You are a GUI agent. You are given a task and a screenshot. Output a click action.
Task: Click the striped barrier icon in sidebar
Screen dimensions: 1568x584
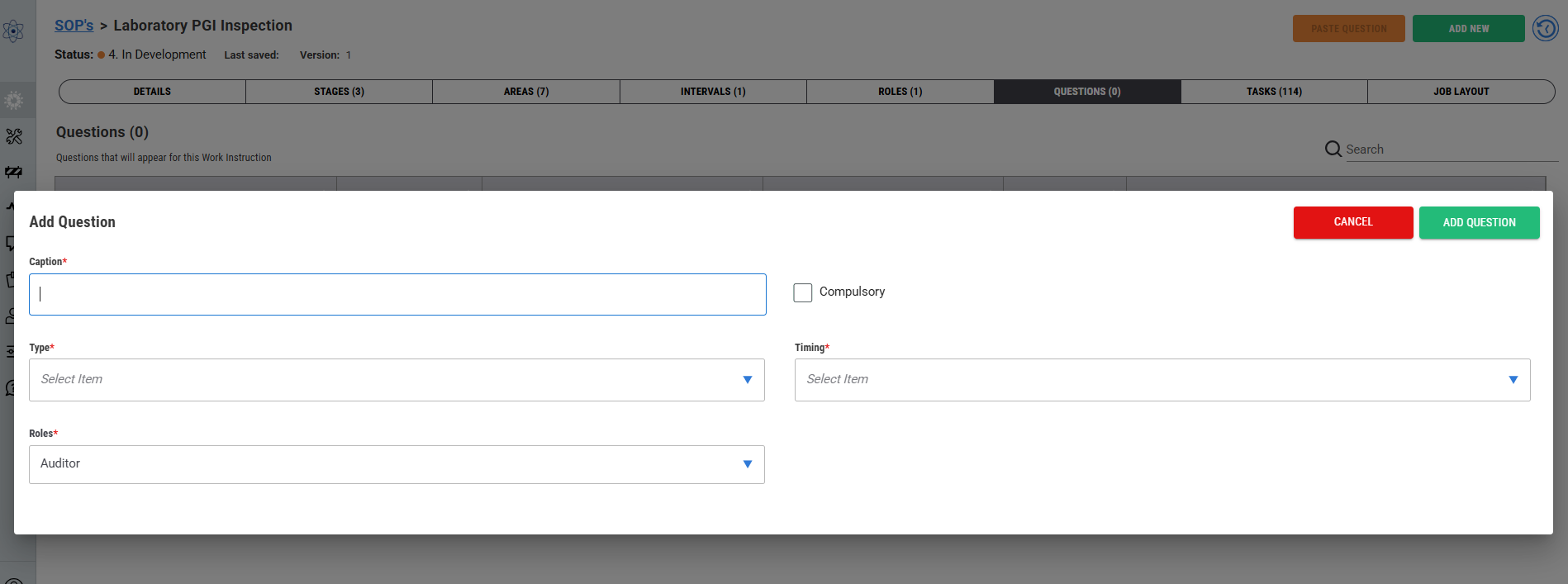click(x=14, y=172)
